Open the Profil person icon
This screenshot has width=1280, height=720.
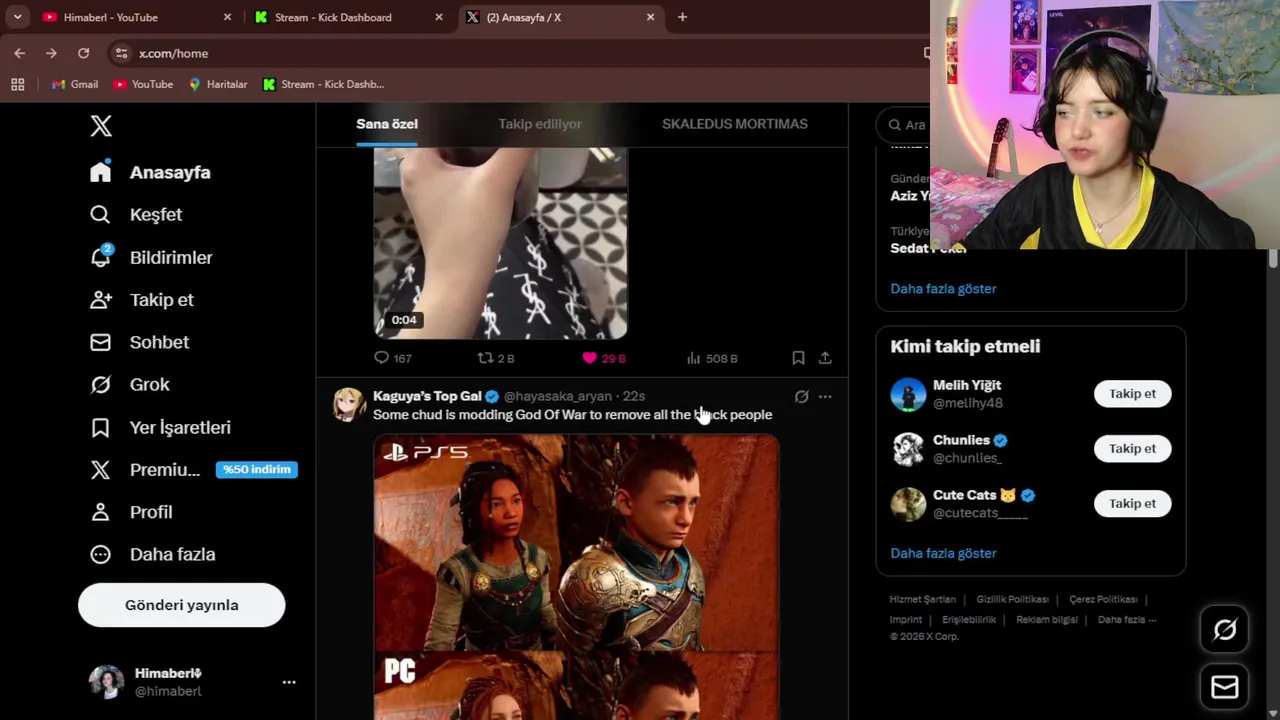100,512
